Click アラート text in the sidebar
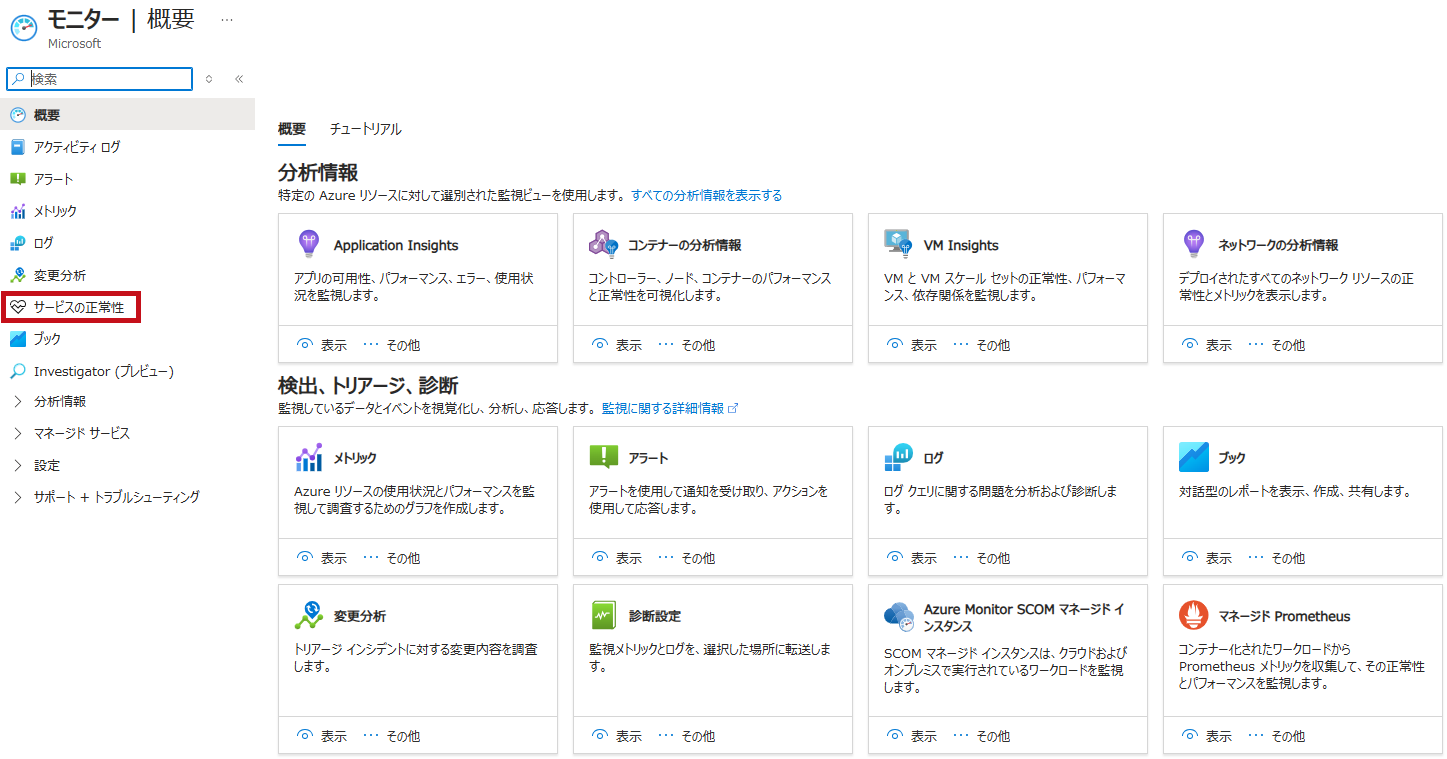The image size is (1447, 759). tap(53, 179)
